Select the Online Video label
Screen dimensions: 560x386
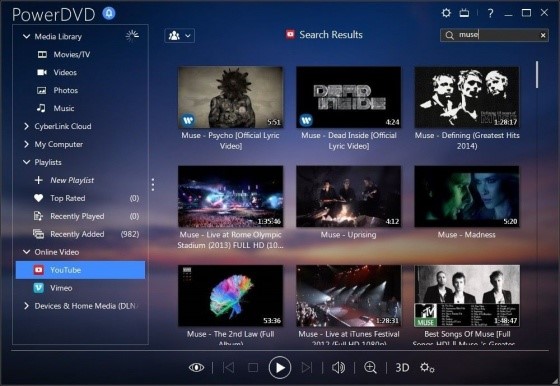coord(57,252)
